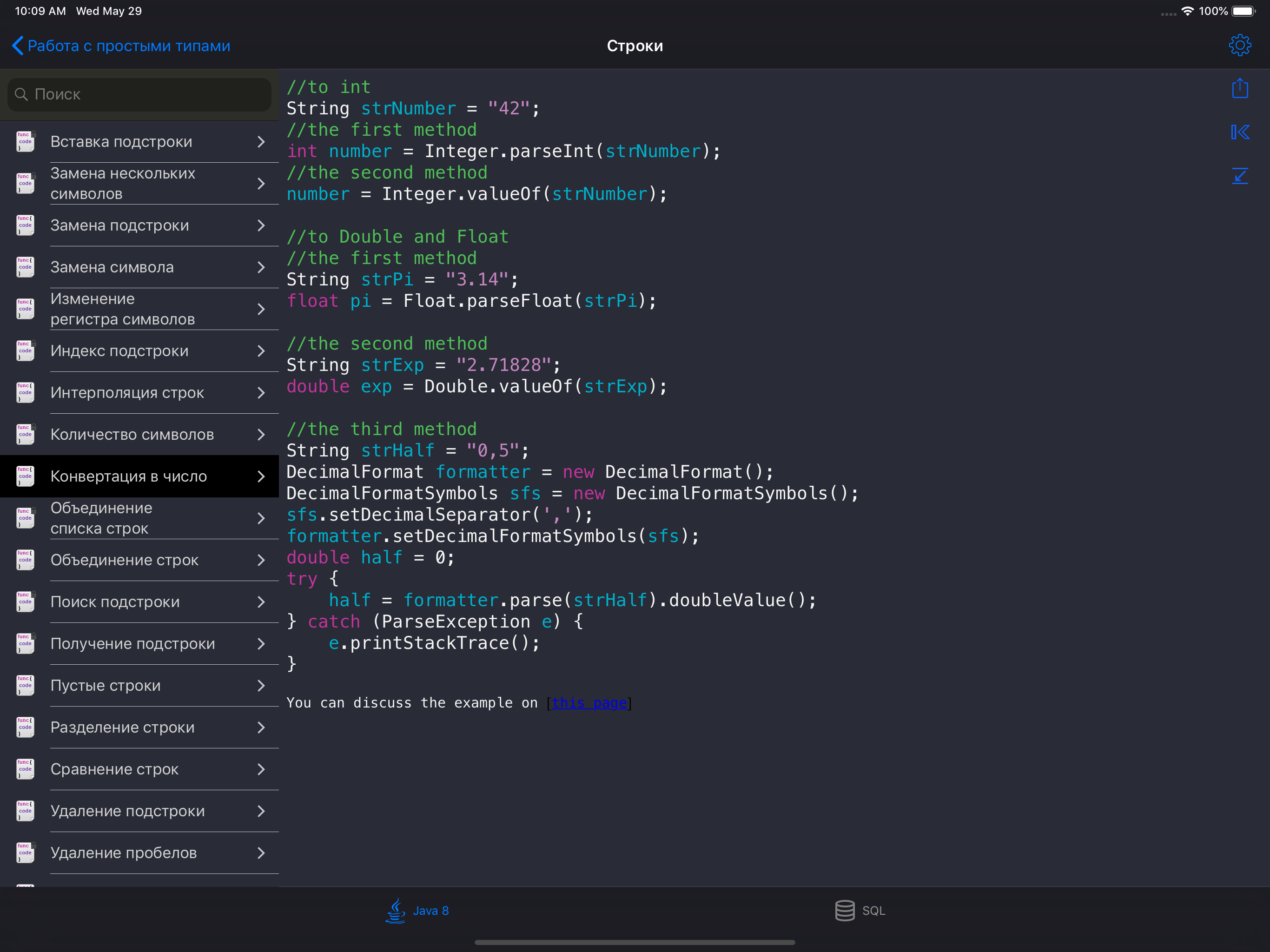Open the Удаление пробелов topic
The width and height of the screenshot is (1270, 952).
[124, 853]
